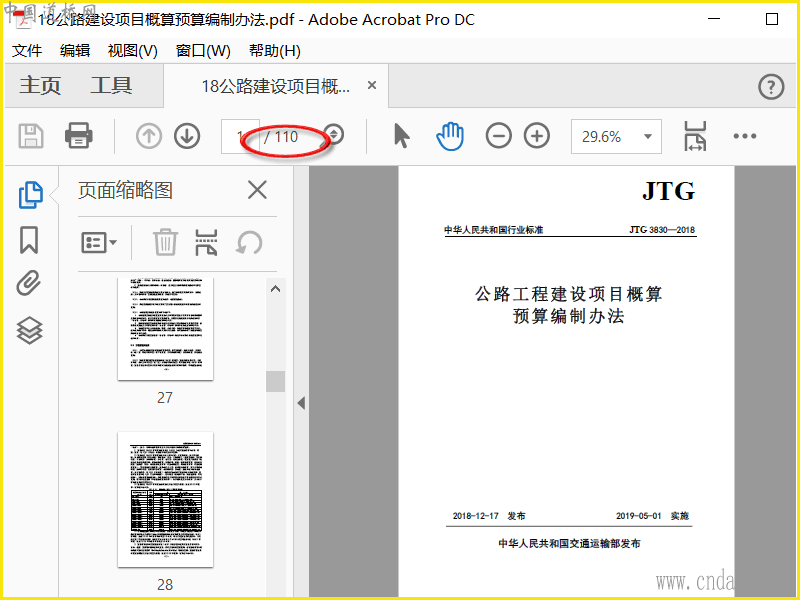Select page 27 thumbnail
The width and height of the screenshot is (800, 600).
point(165,329)
